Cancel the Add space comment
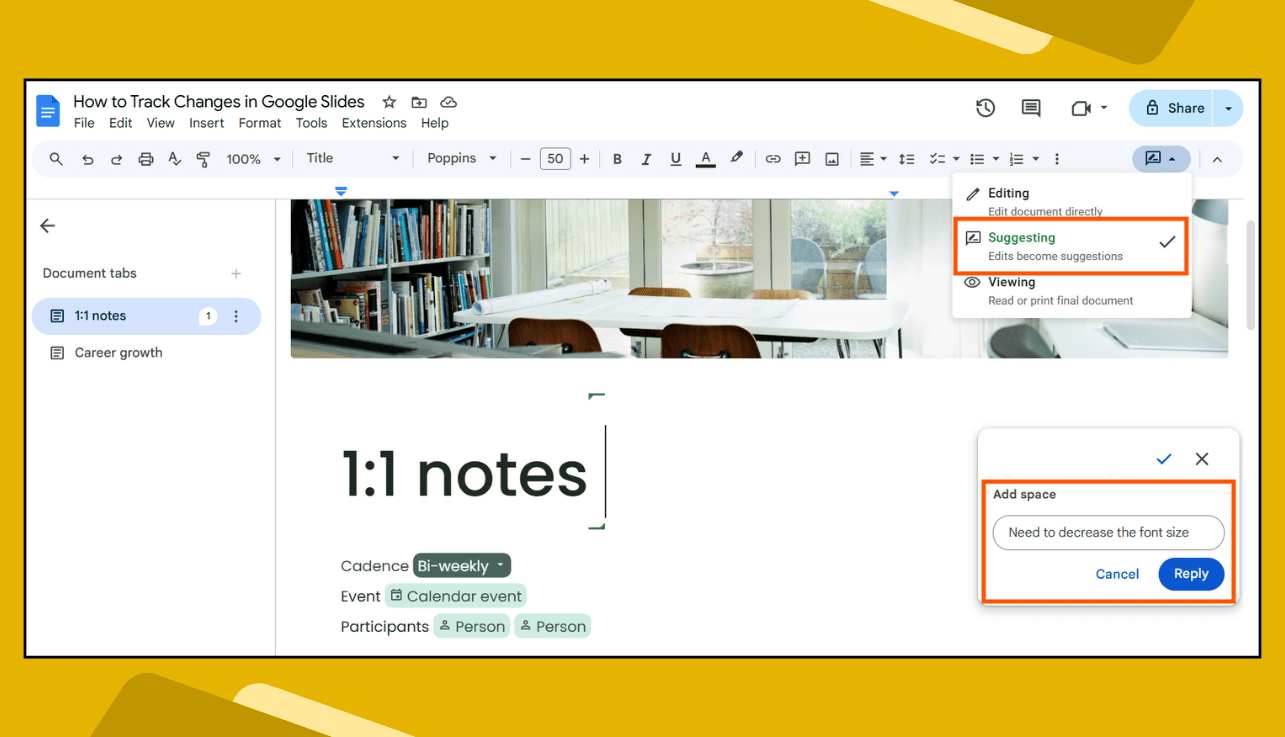The image size is (1285, 737). click(1117, 574)
